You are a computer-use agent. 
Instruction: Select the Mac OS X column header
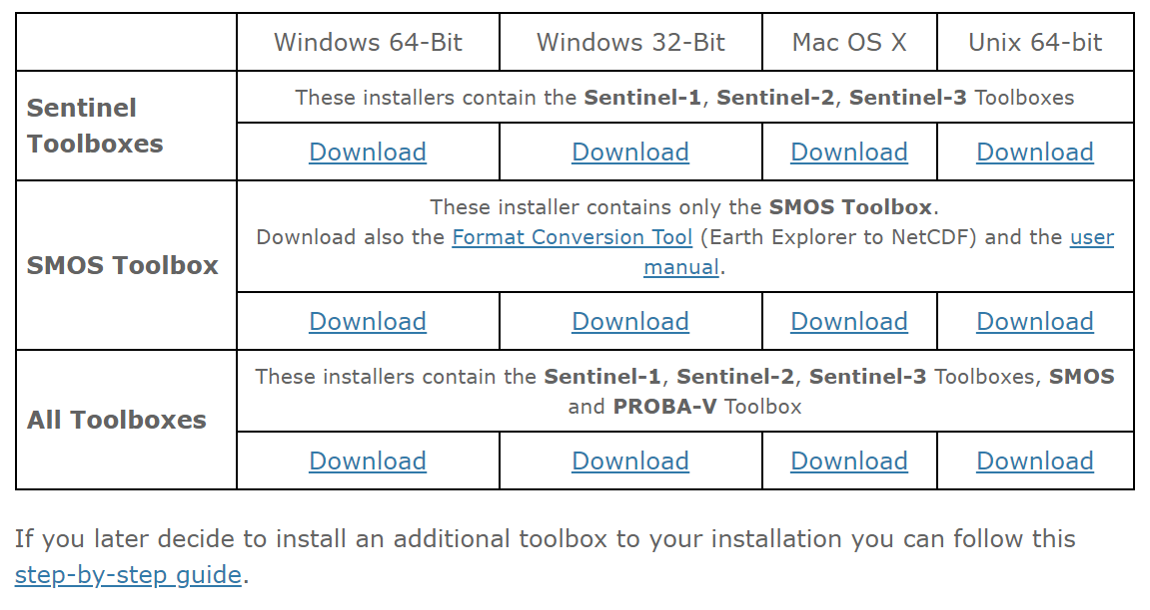click(849, 42)
